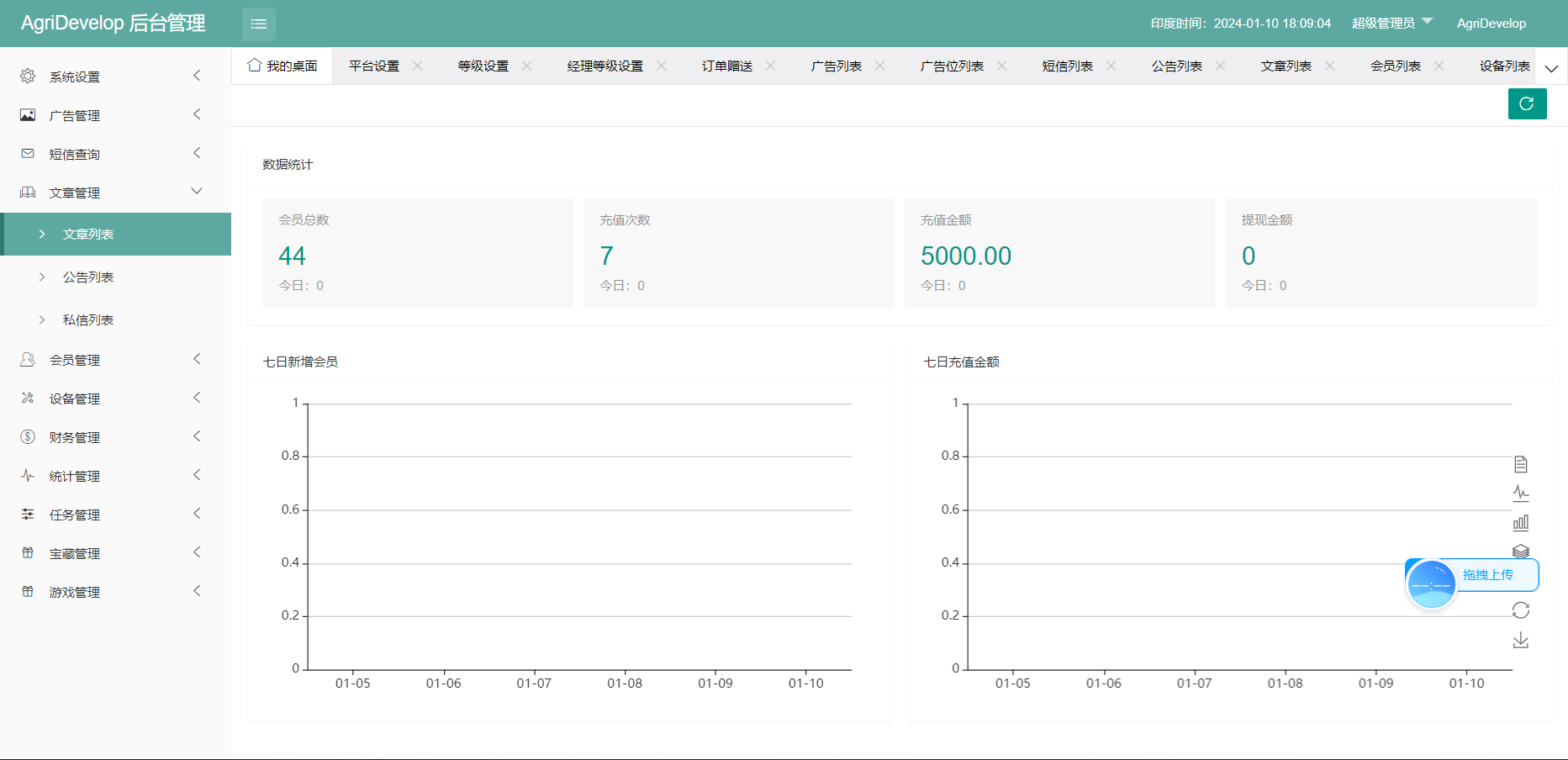Switch to the 设备列表 tab
1568x760 pixels.
(1505, 66)
